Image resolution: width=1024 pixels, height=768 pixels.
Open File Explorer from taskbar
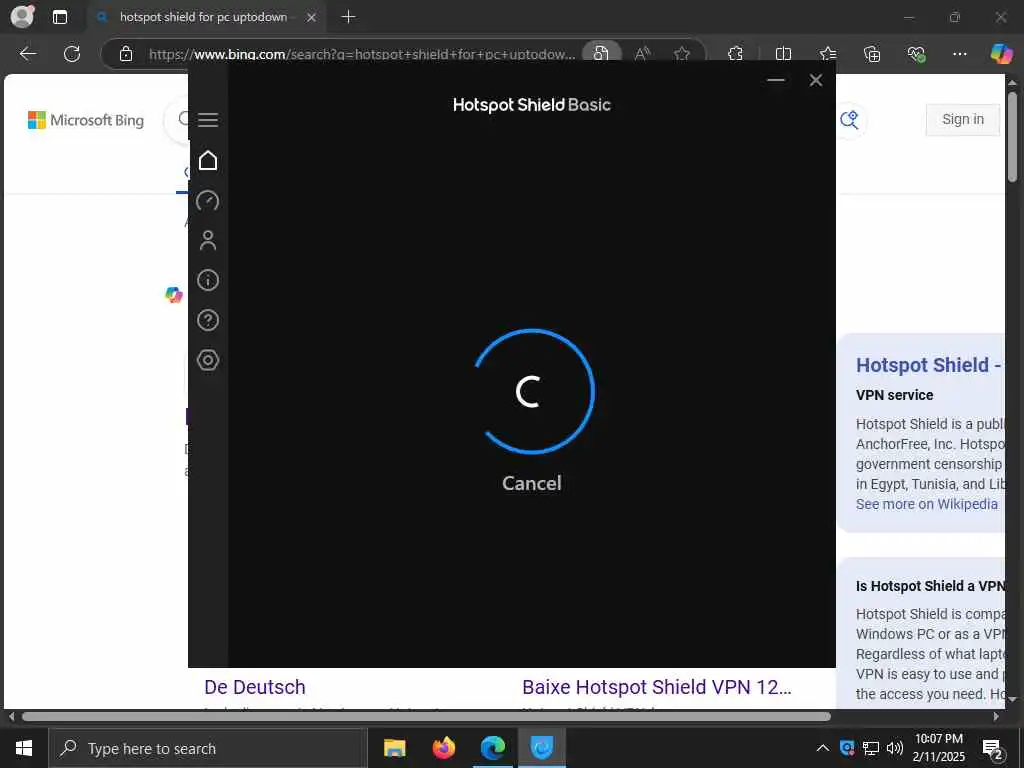(394, 748)
